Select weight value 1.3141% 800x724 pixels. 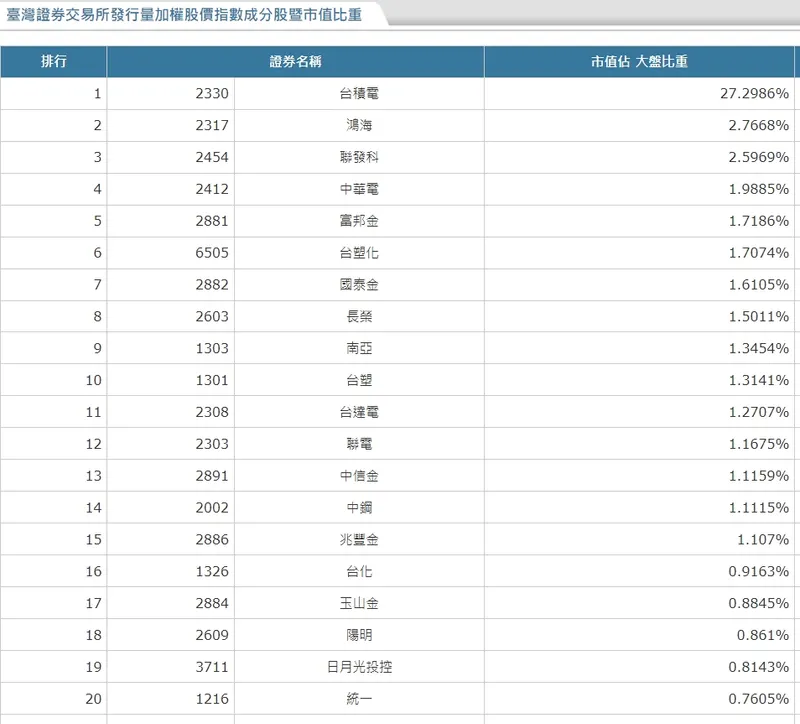click(x=758, y=380)
